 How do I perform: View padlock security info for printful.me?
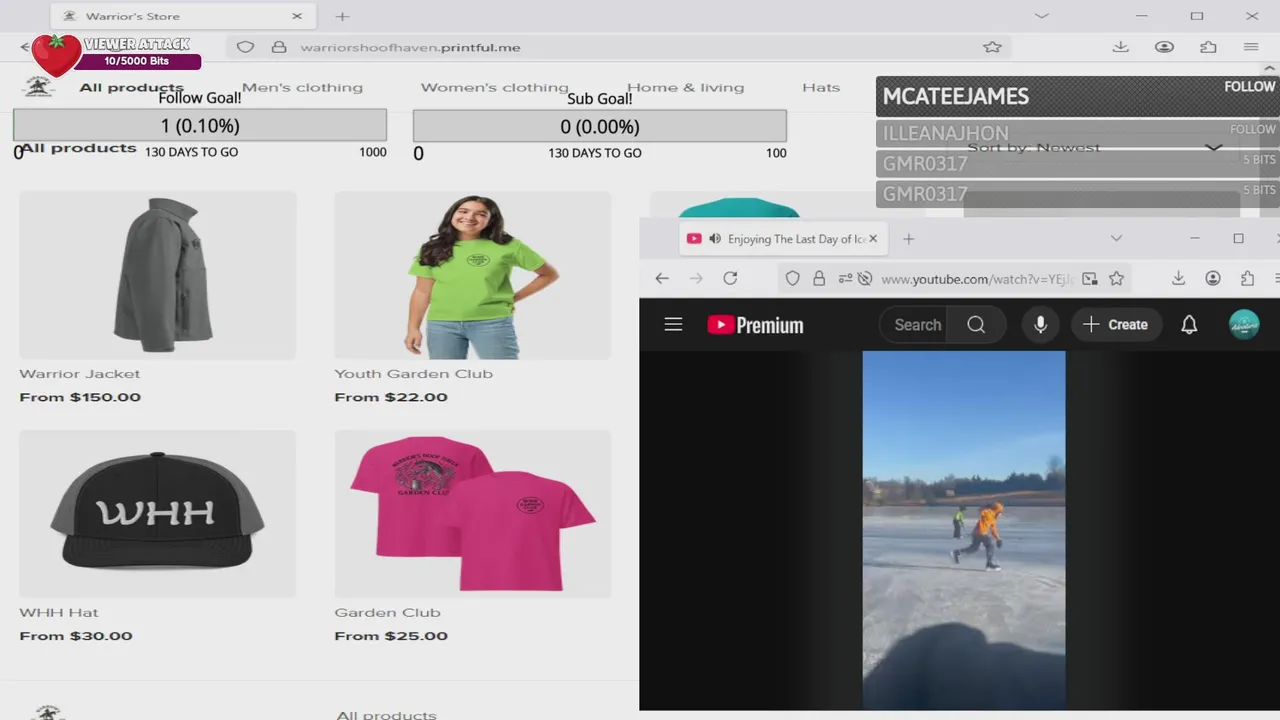click(279, 47)
